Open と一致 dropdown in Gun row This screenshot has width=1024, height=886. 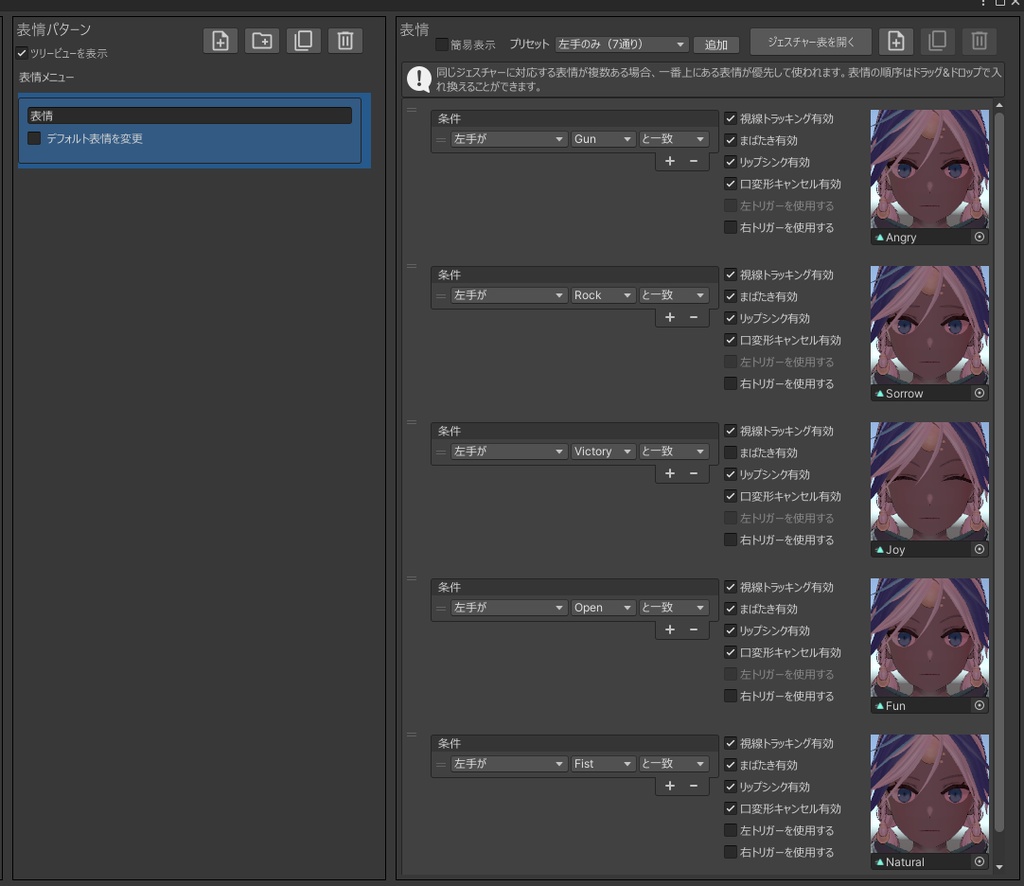click(x=673, y=139)
